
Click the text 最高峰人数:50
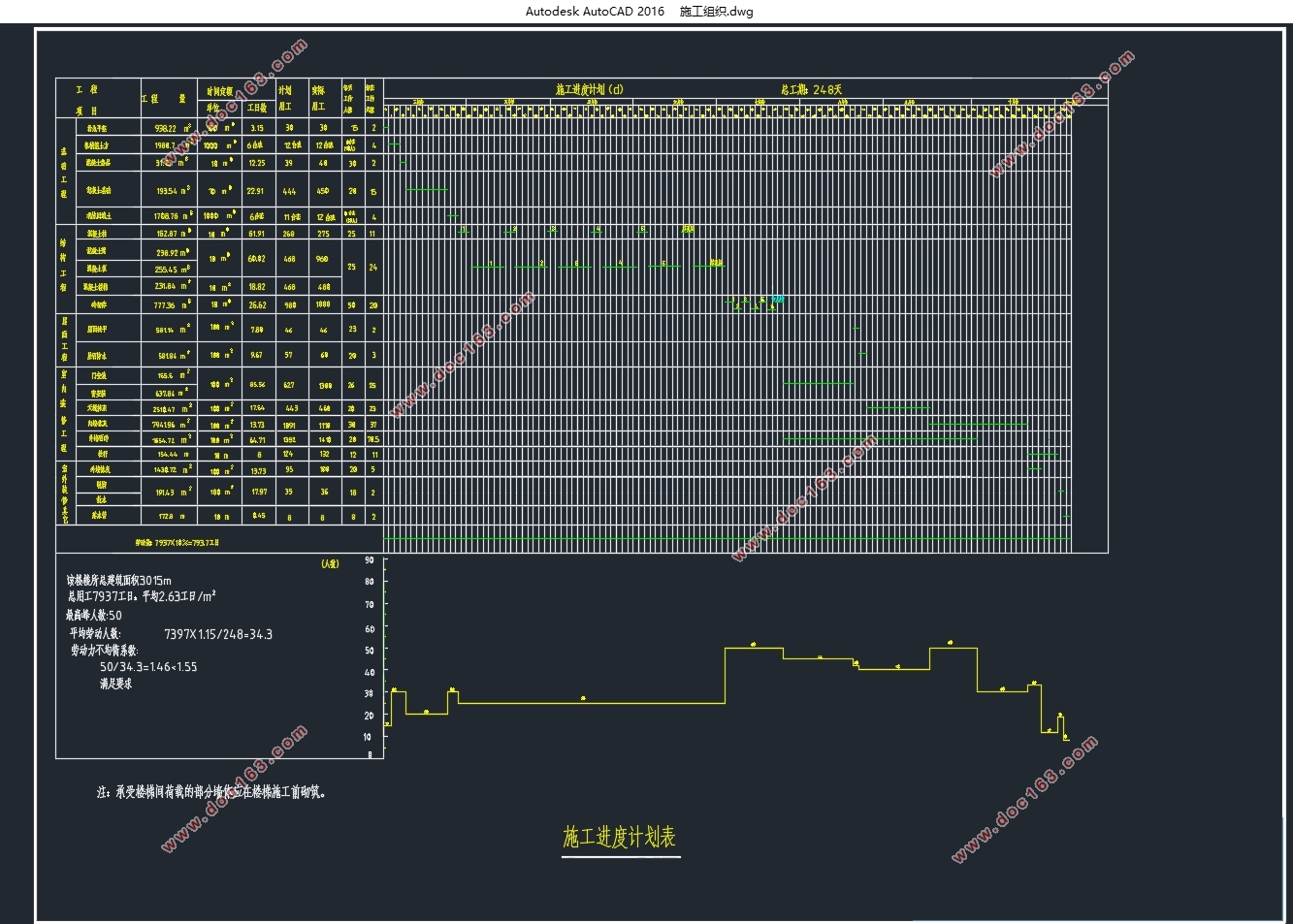point(94,615)
